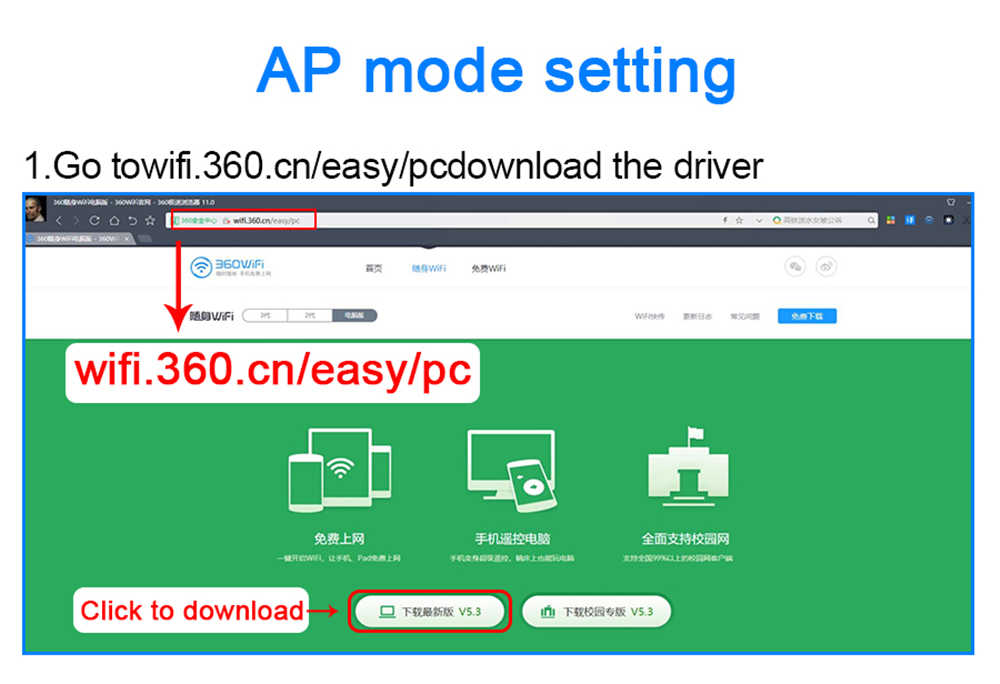Click the dark square extension icon
This screenshot has width=1000, height=684.
[949, 220]
